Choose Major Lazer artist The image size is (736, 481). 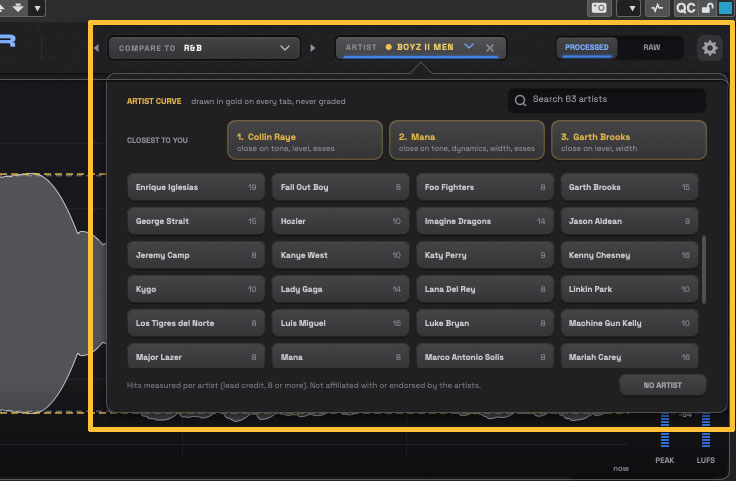coord(196,356)
